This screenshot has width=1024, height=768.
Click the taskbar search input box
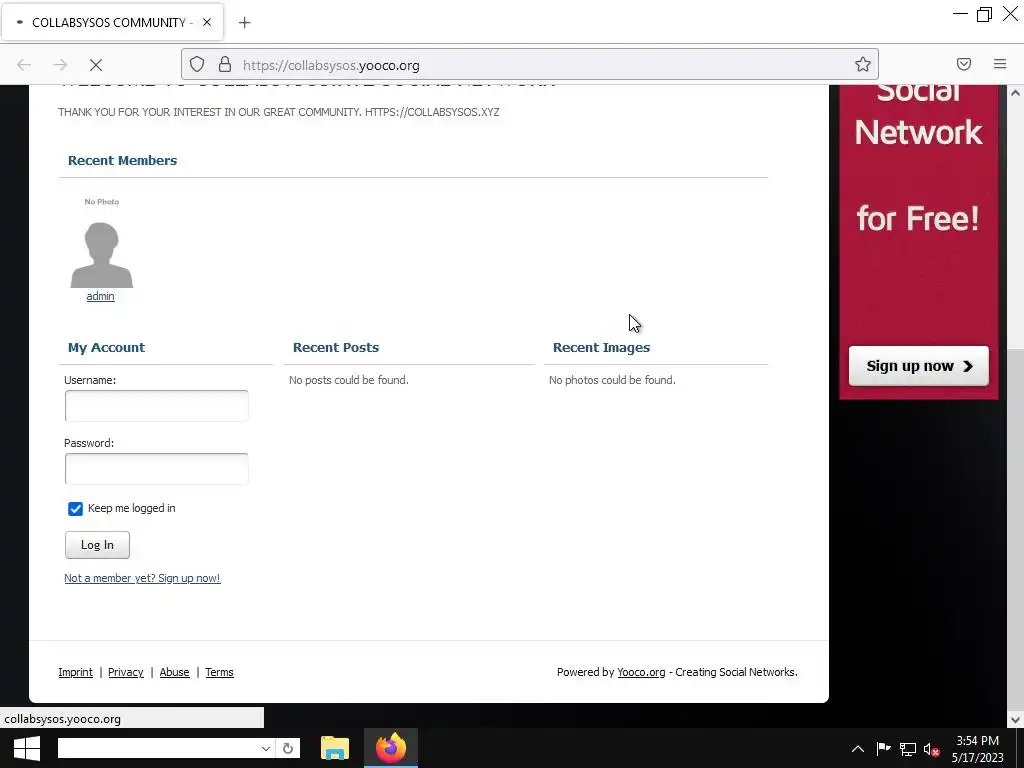[x=158, y=748]
